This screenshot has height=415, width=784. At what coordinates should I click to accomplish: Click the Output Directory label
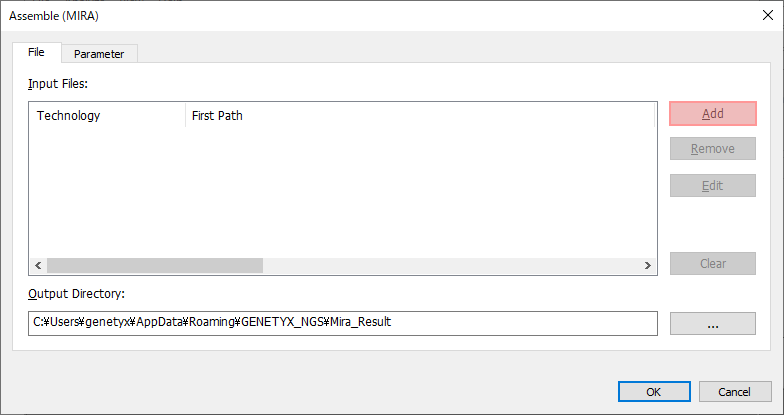pos(76,294)
